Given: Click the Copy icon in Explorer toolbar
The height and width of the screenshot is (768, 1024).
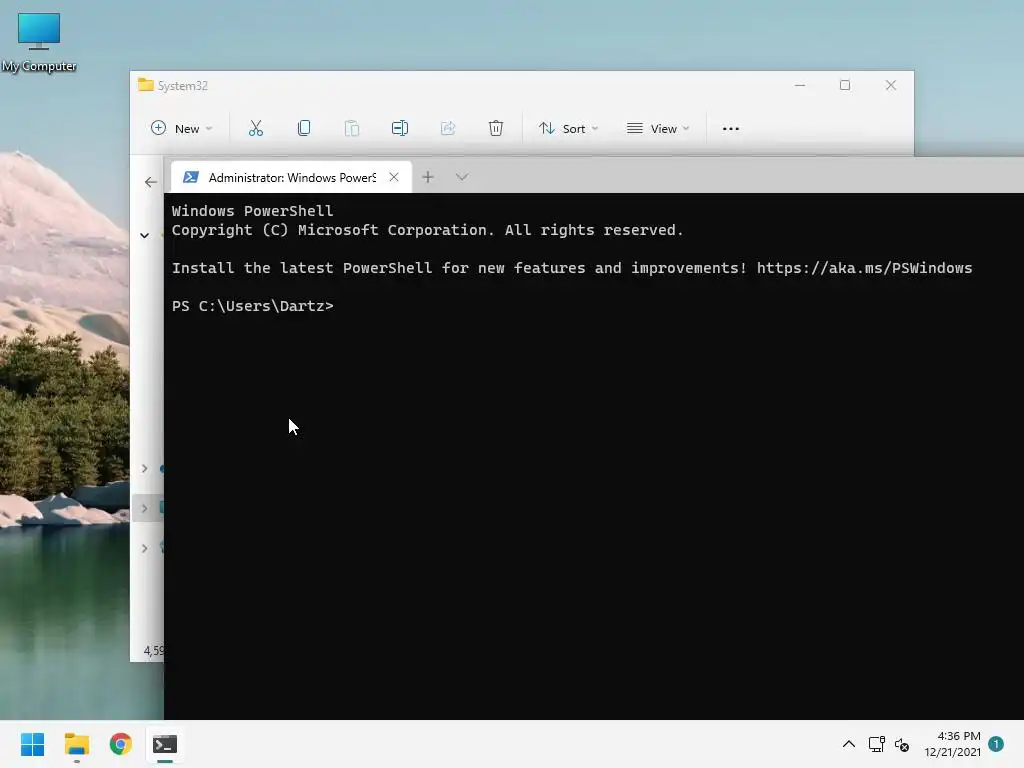Looking at the screenshot, I should pos(304,129).
